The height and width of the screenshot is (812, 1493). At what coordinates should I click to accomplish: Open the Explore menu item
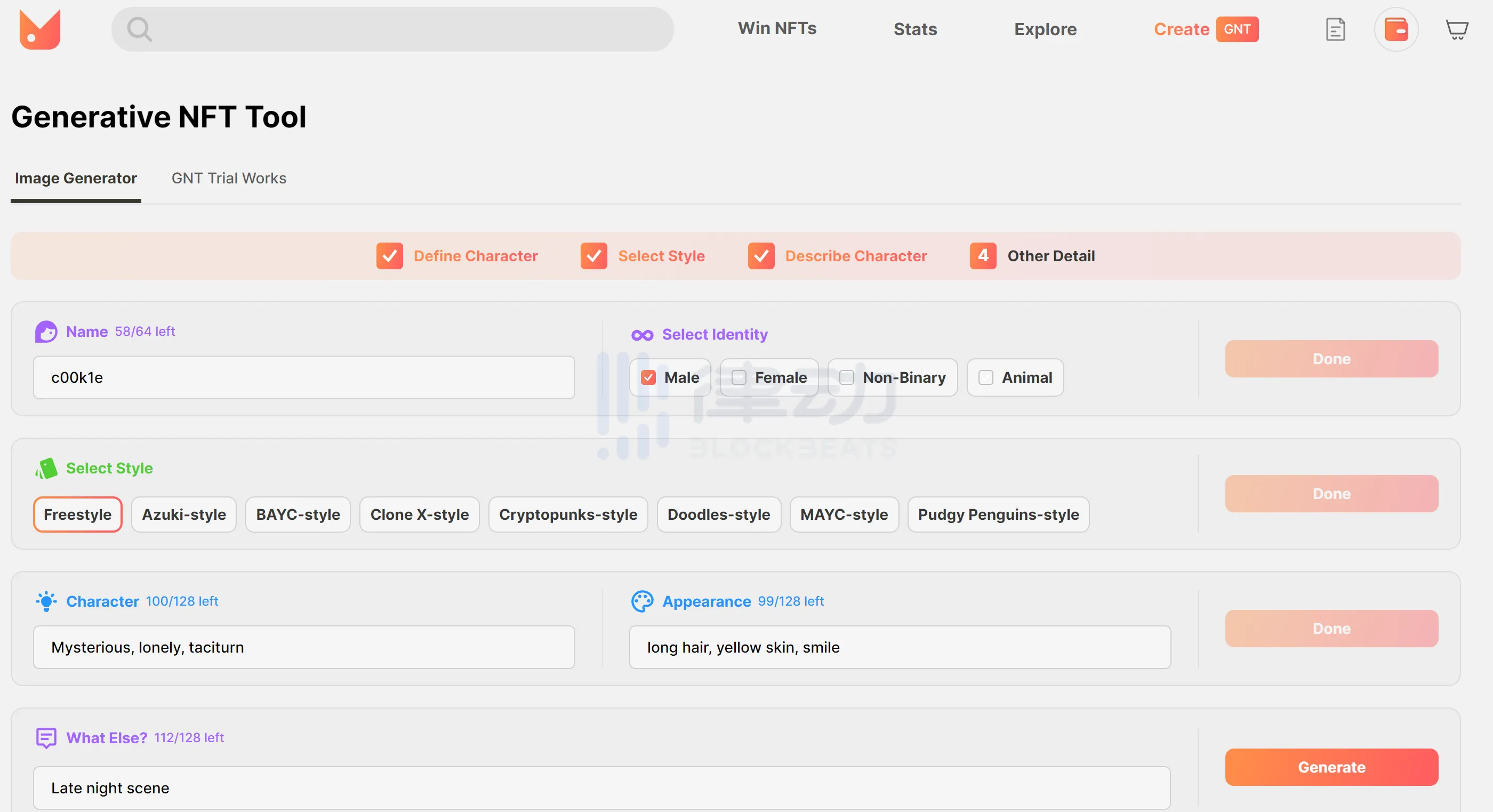1045,29
